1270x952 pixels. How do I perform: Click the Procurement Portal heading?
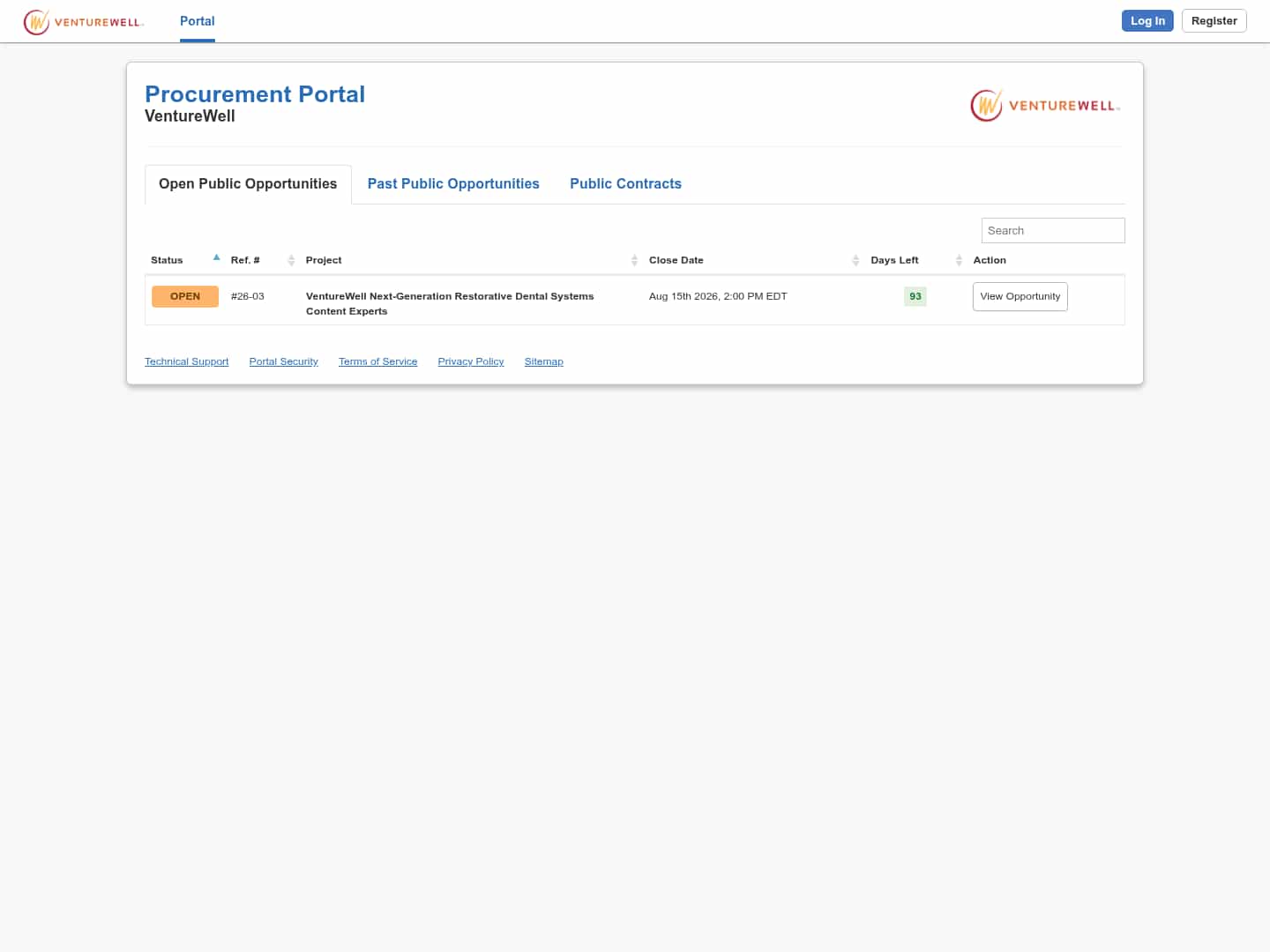(x=255, y=94)
